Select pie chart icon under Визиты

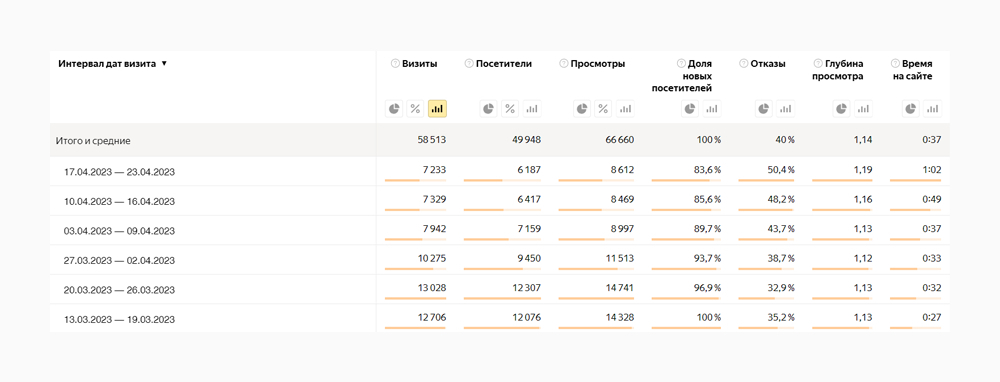point(394,109)
